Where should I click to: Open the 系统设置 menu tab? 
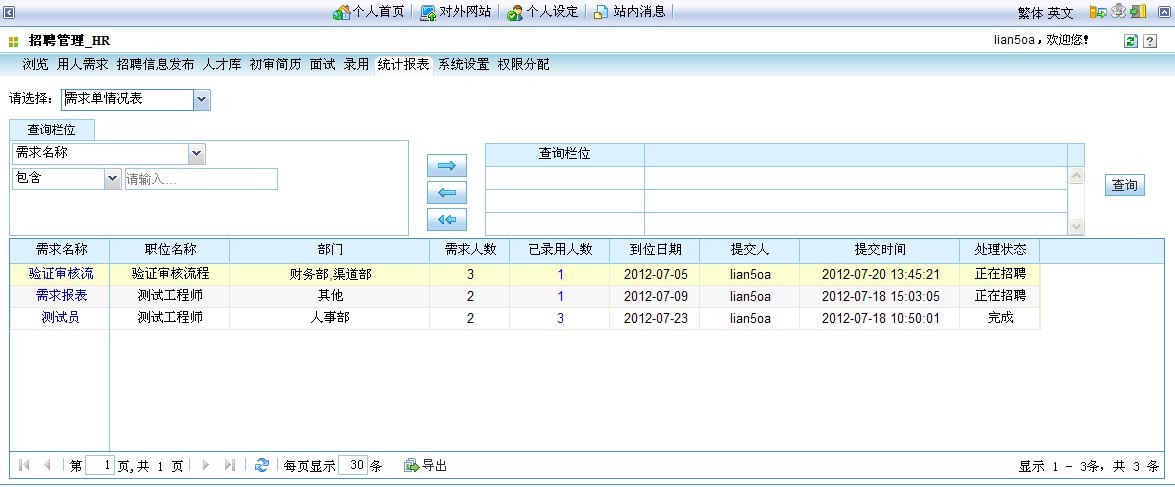click(463, 64)
